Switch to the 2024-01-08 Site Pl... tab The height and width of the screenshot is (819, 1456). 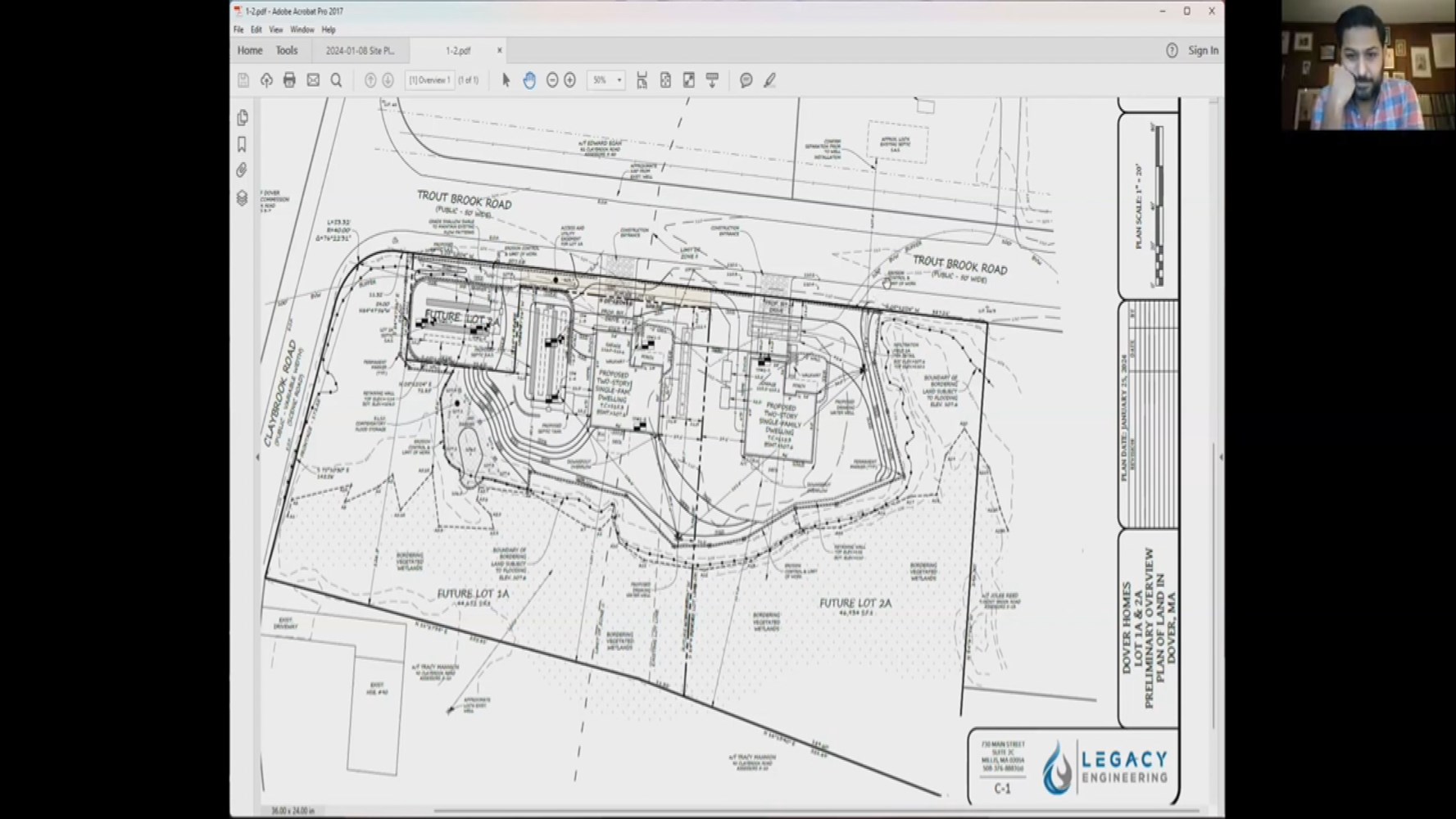360,51
